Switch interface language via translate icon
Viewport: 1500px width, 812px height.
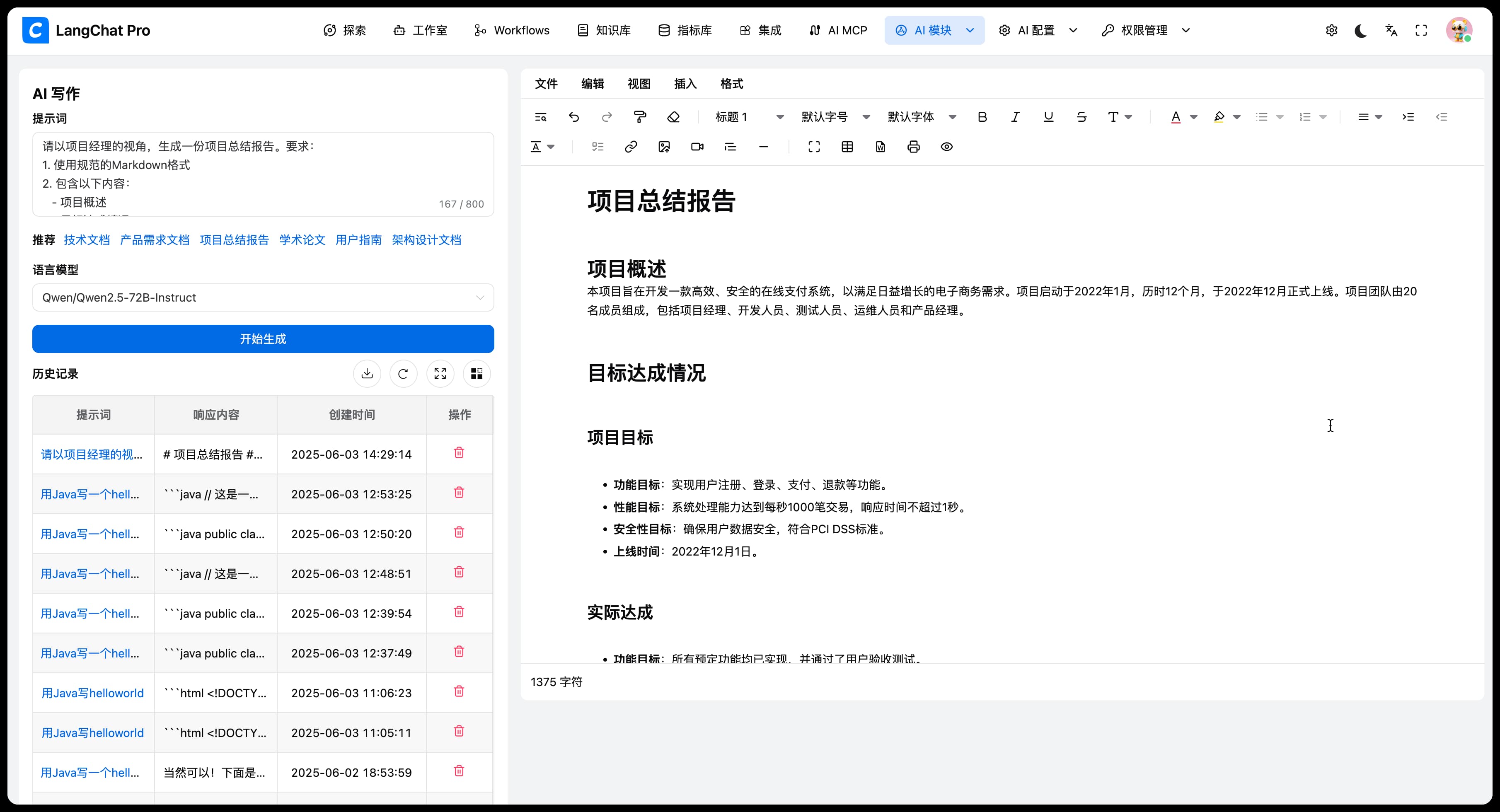coord(1391,30)
